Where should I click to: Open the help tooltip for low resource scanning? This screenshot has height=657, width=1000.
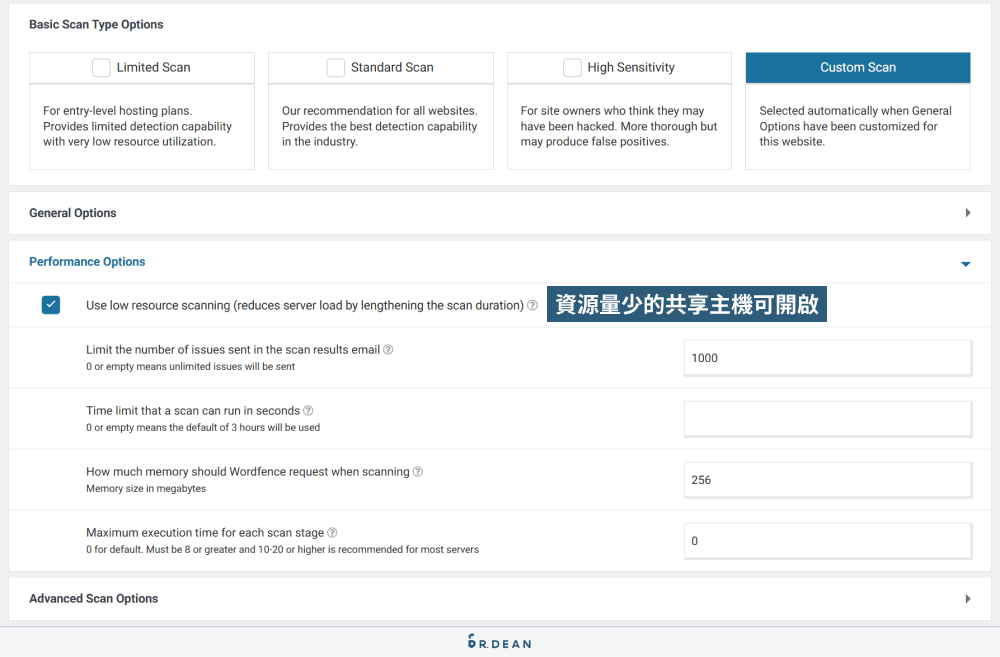pos(533,305)
